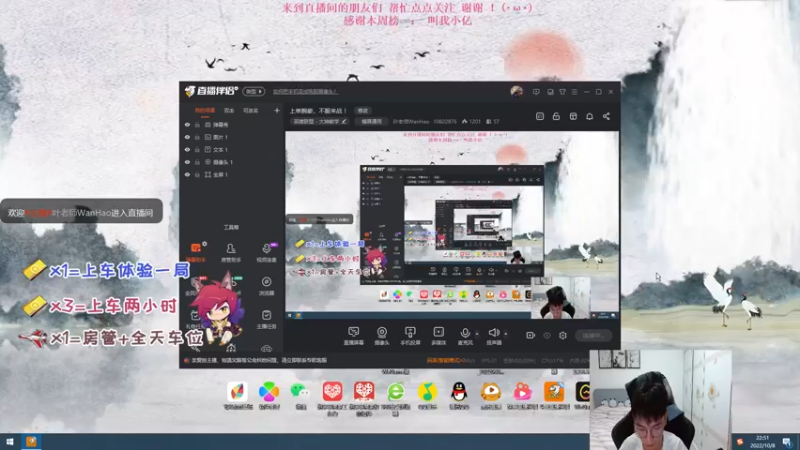Add a 多媒体 media source
This screenshot has height=450, width=800.
[438, 336]
